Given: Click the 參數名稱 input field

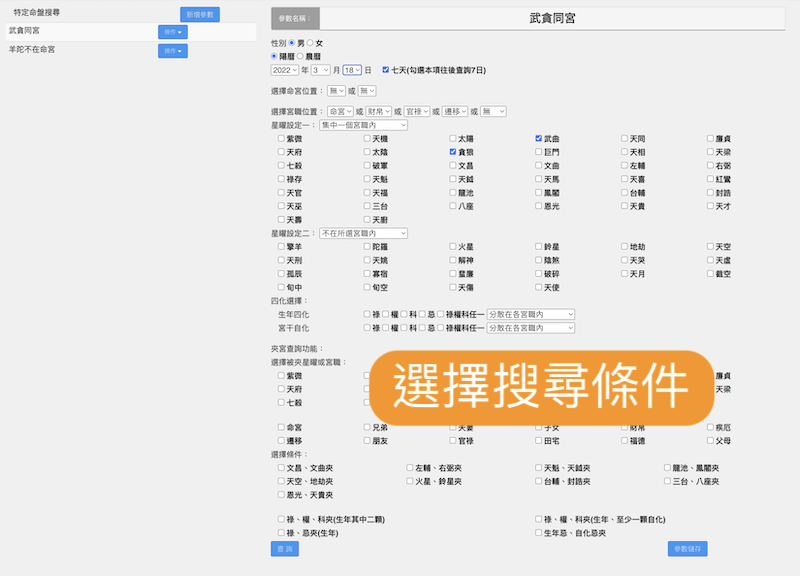Looking at the screenshot, I should pos(552,18).
